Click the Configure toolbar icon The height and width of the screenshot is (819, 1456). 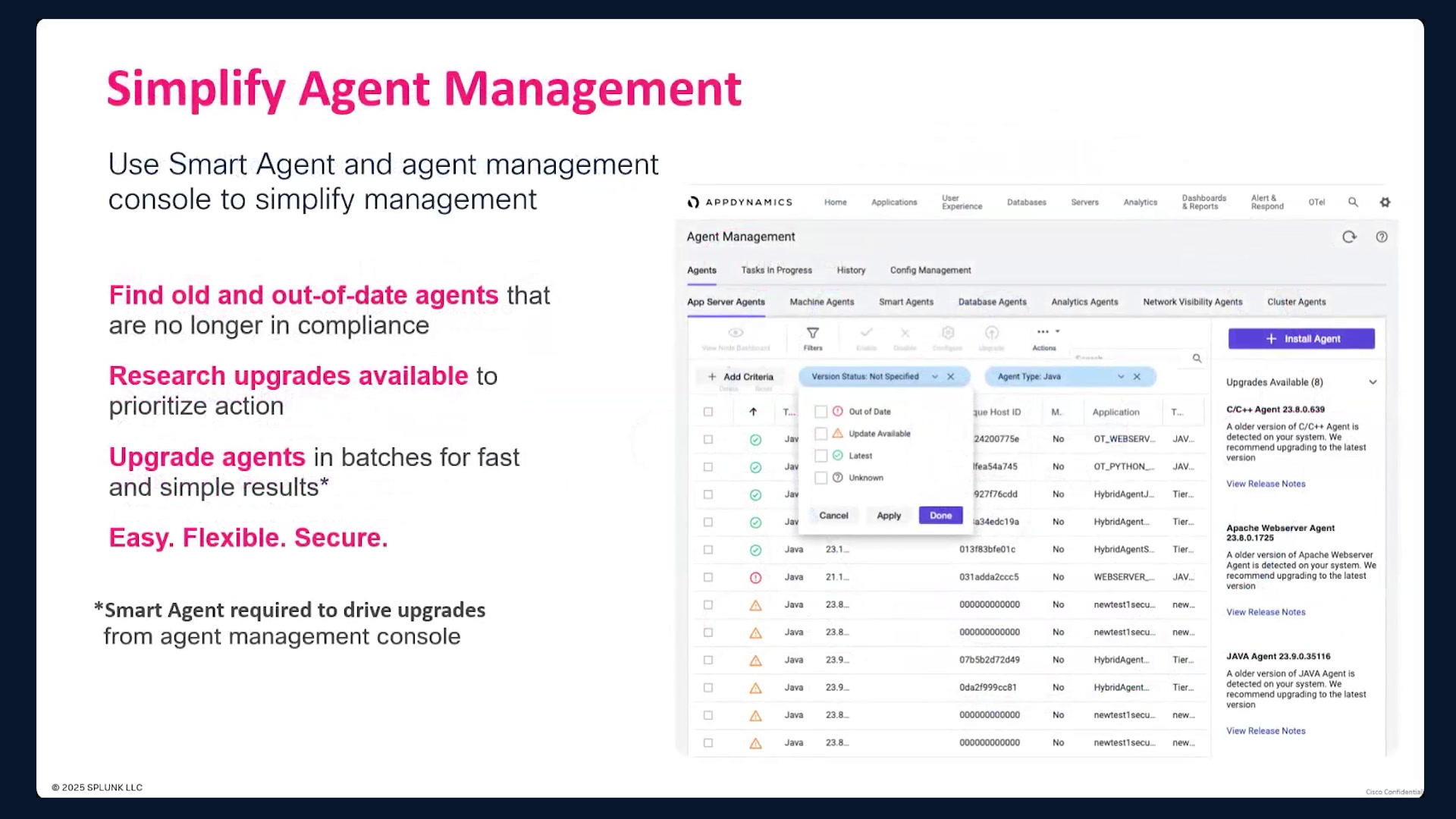click(x=948, y=332)
